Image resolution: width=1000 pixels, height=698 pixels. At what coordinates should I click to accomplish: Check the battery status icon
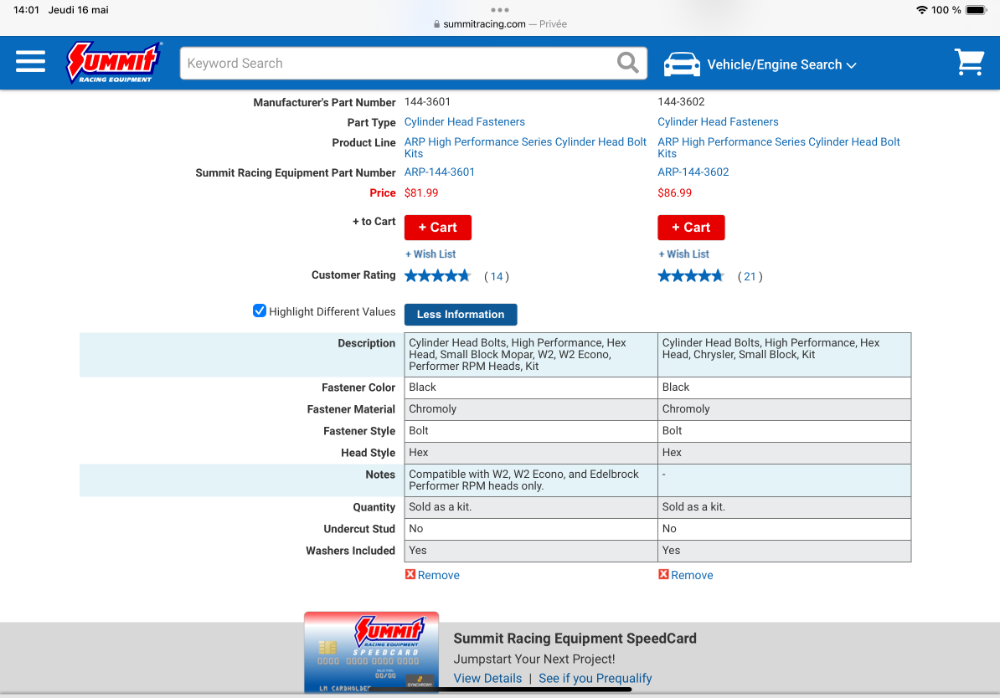click(x=976, y=10)
